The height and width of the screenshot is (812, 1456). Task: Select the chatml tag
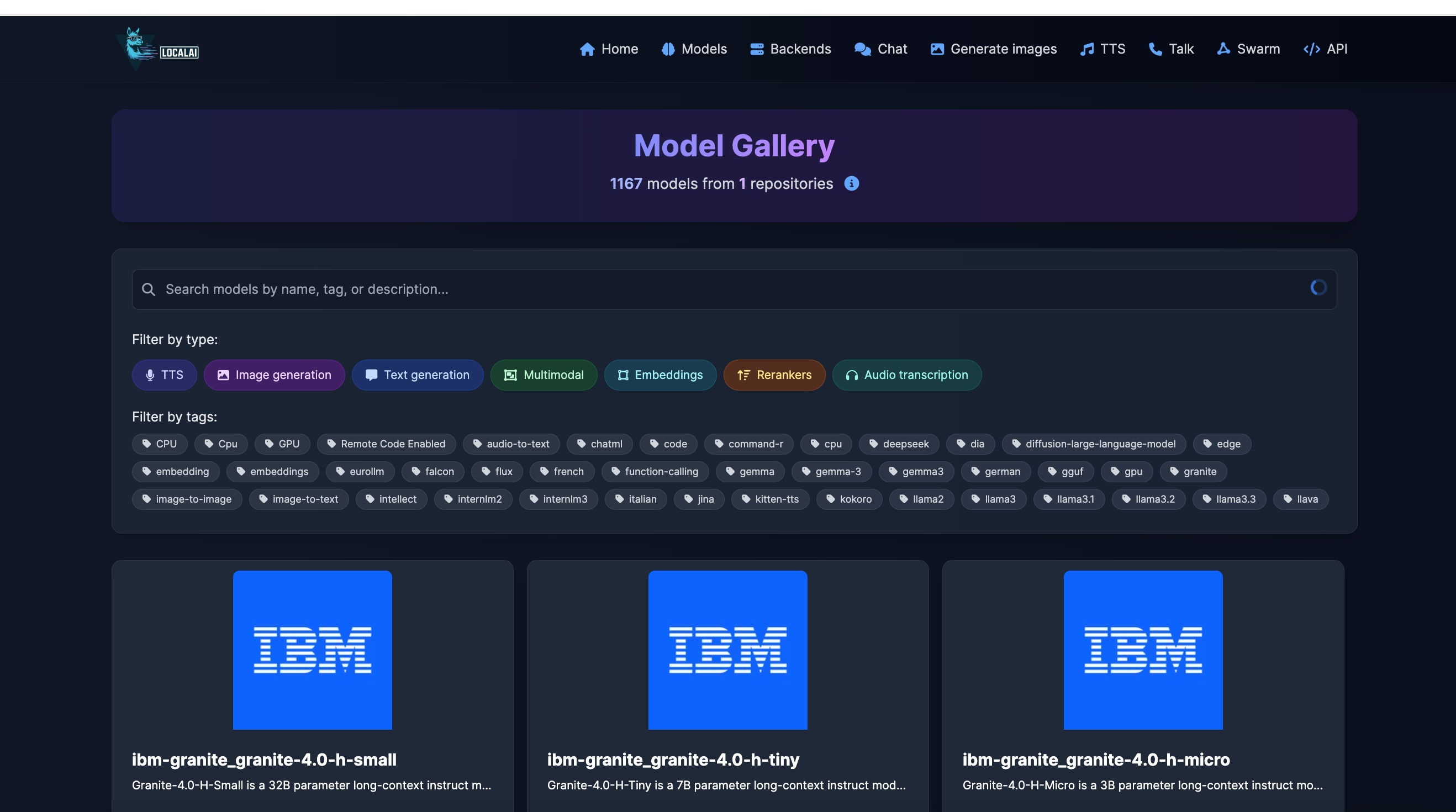coord(600,444)
